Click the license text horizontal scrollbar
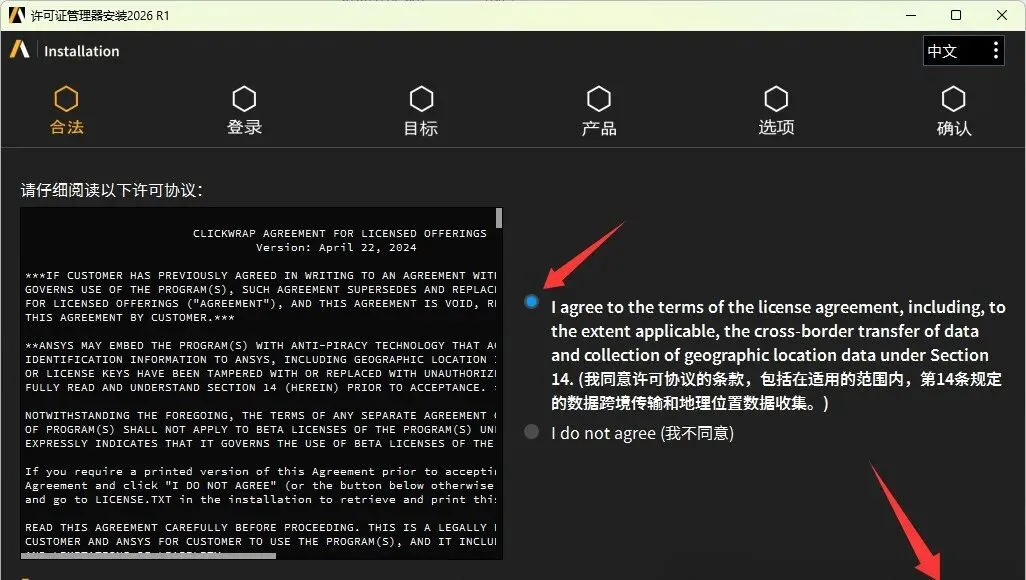The width and height of the screenshot is (1026, 580). [x=149, y=556]
